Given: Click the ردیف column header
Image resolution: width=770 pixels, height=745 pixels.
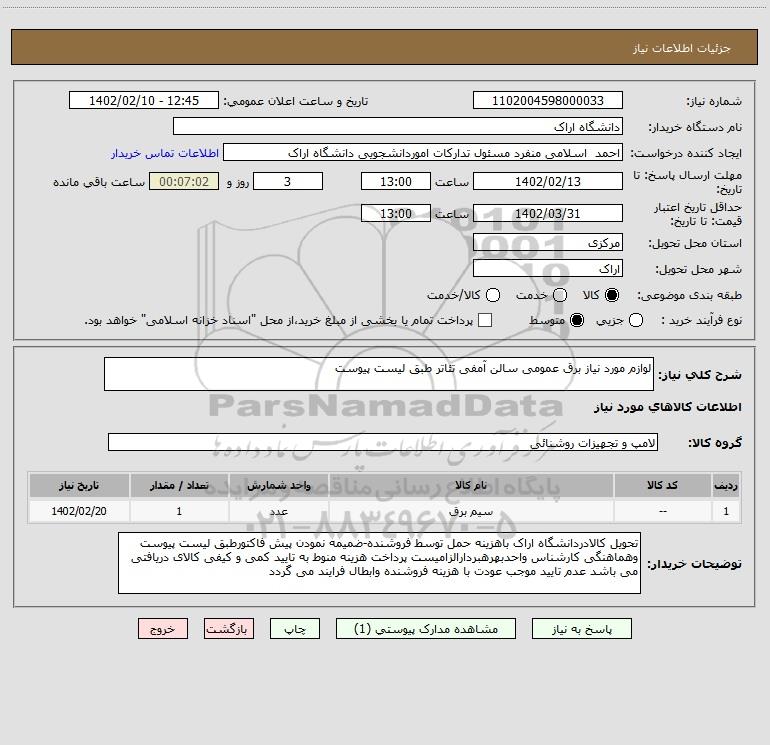Looking at the screenshot, I should (726, 485).
